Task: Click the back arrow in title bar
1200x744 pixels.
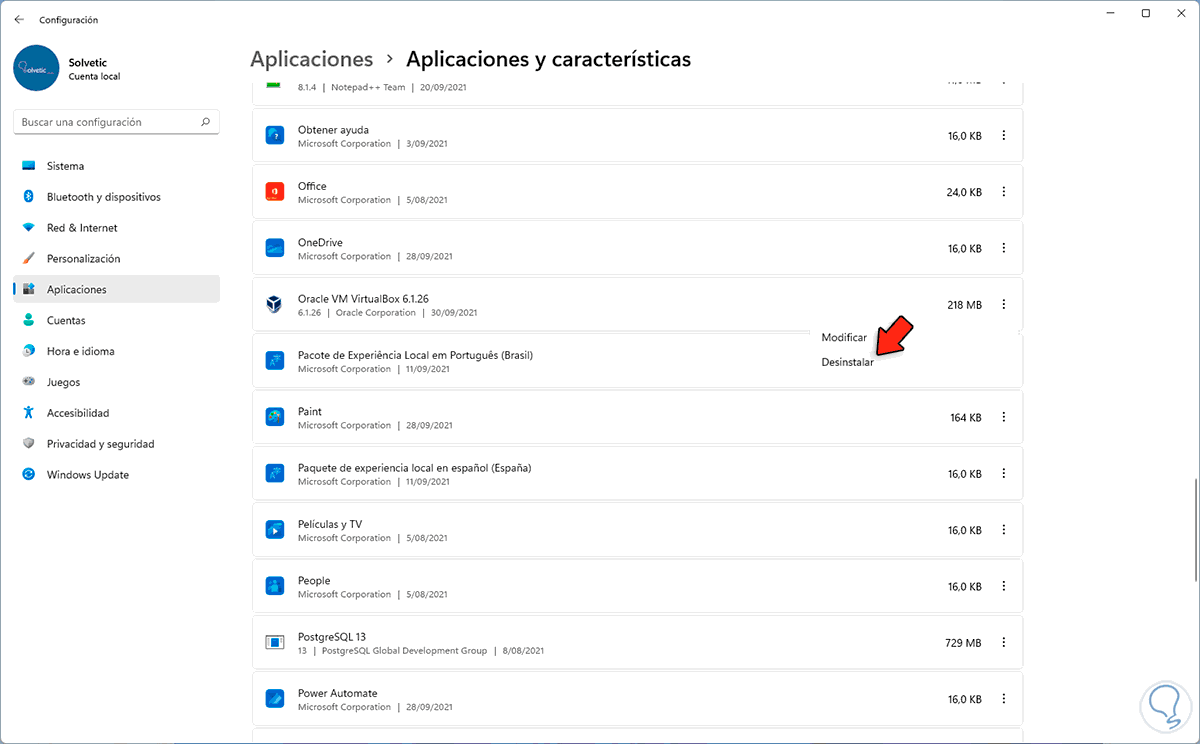Action: click(20, 19)
